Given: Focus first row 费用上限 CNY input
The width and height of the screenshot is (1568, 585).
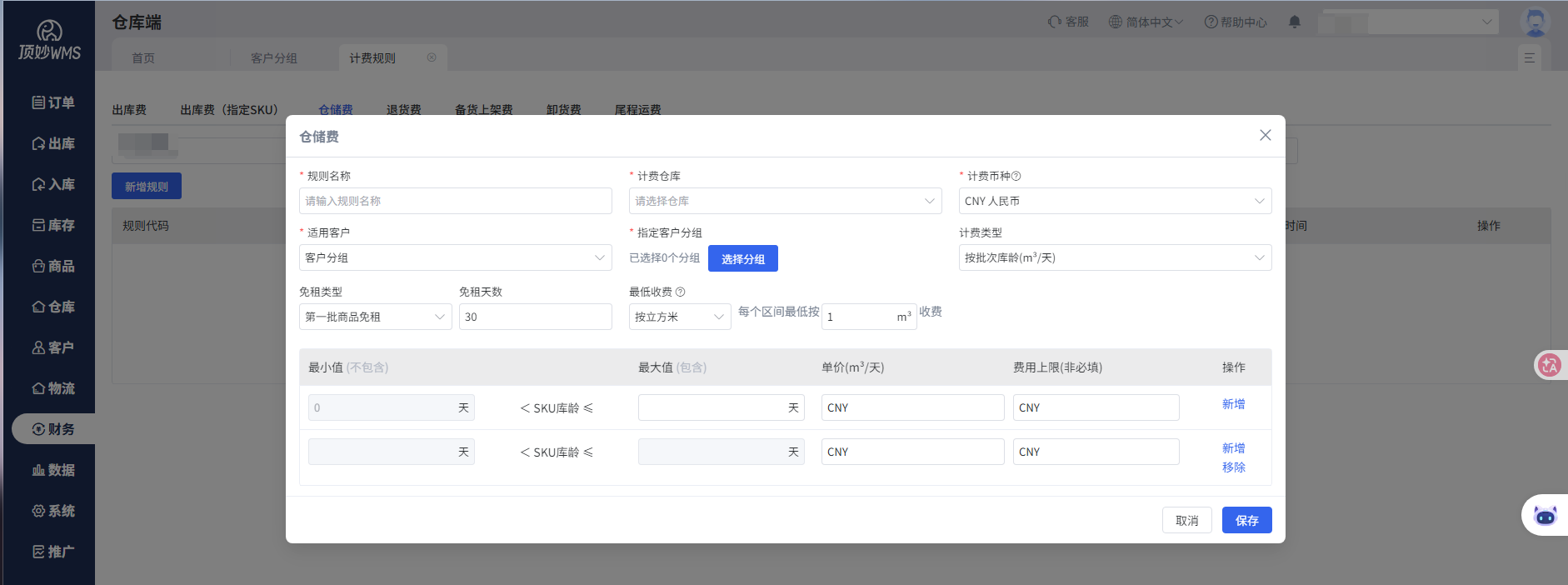Looking at the screenshot, I should pos(1096,407).
